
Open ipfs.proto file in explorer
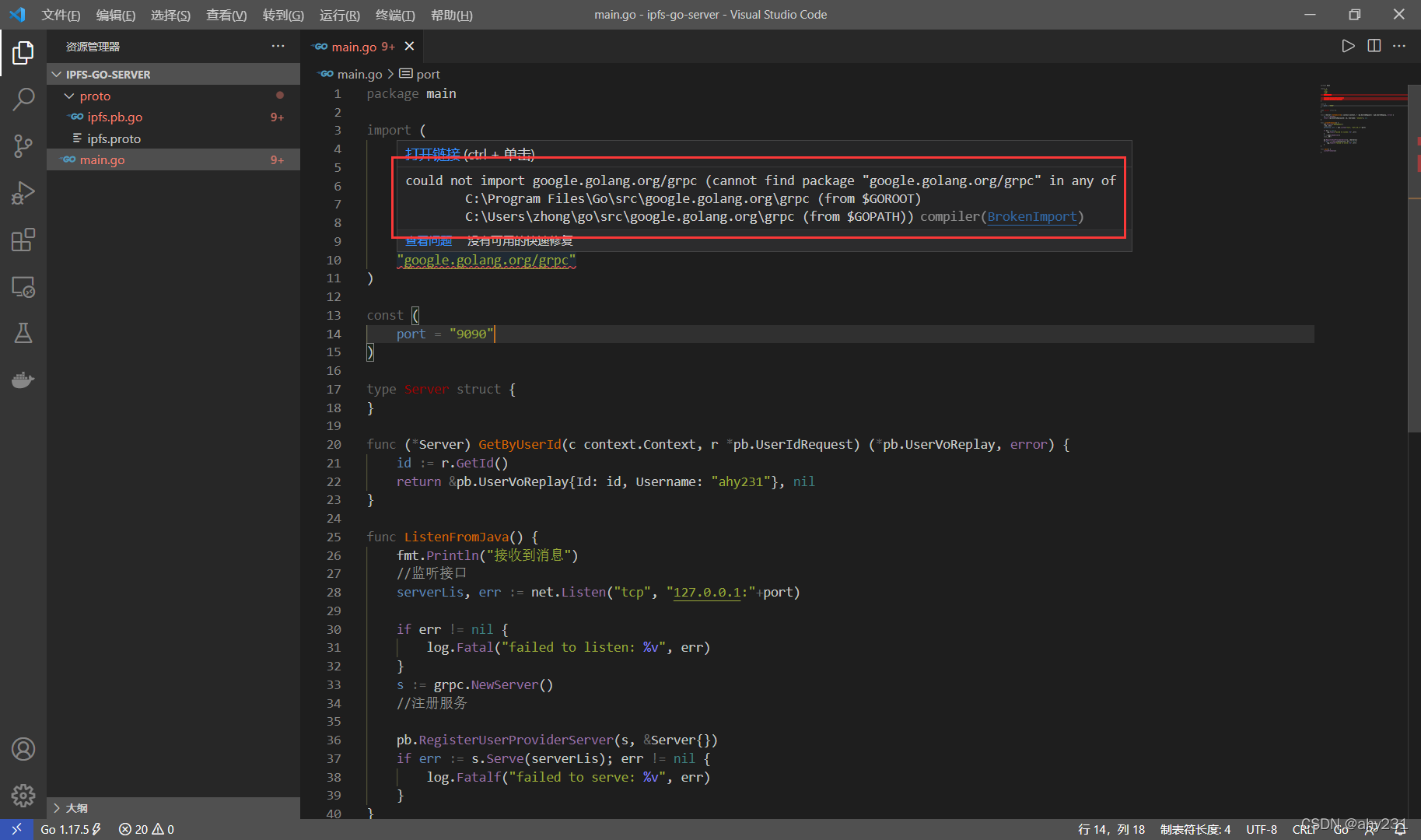click(x=173, y=138)
